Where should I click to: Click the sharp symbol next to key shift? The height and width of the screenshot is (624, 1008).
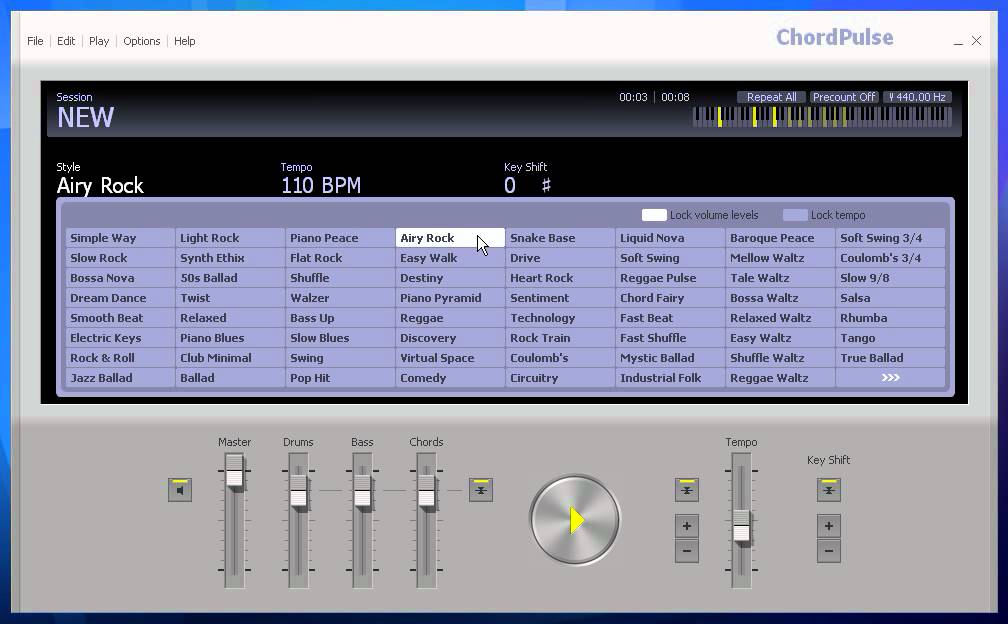tap(546, 186)
